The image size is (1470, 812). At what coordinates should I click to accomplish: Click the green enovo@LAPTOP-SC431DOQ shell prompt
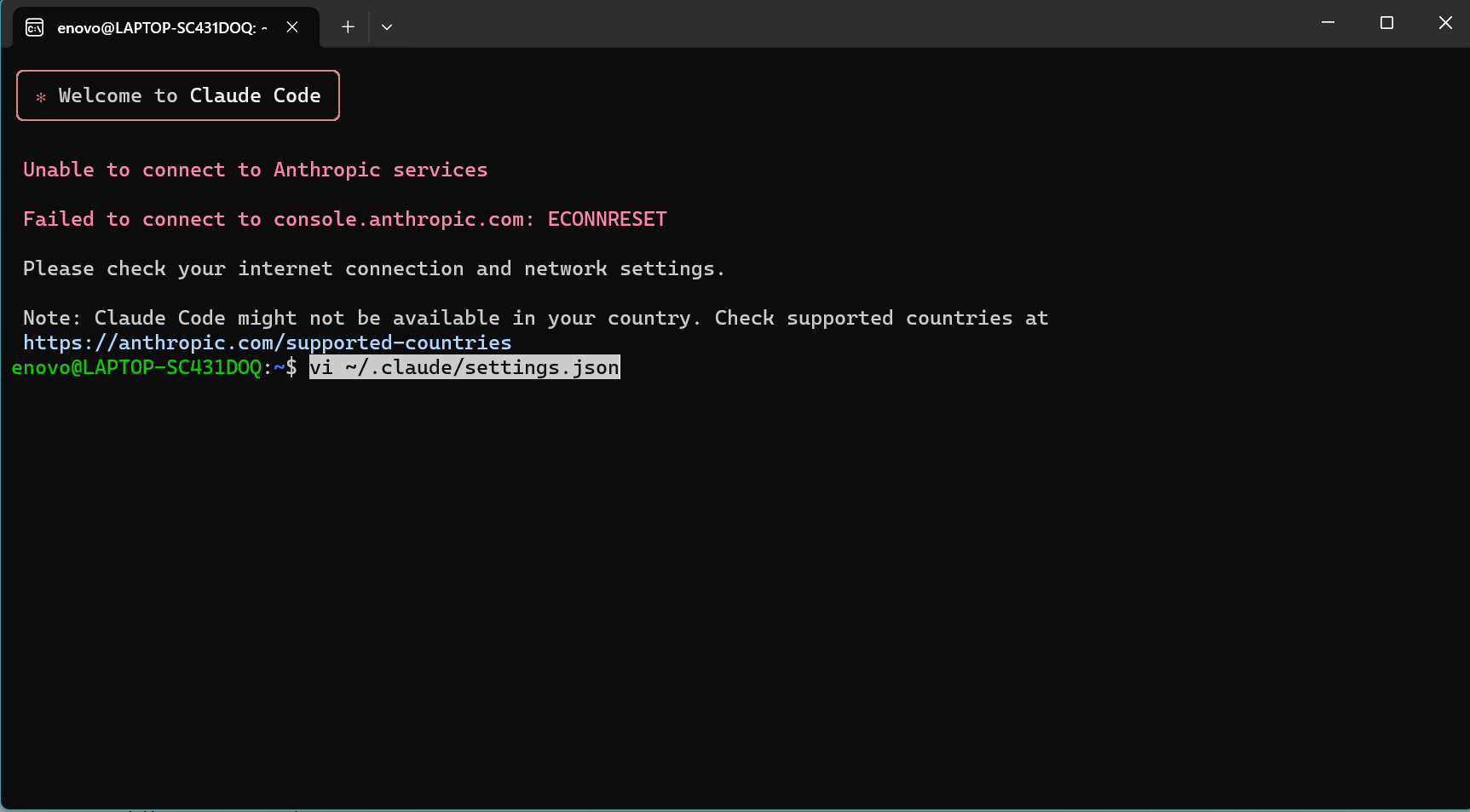[x=136, y=367]
